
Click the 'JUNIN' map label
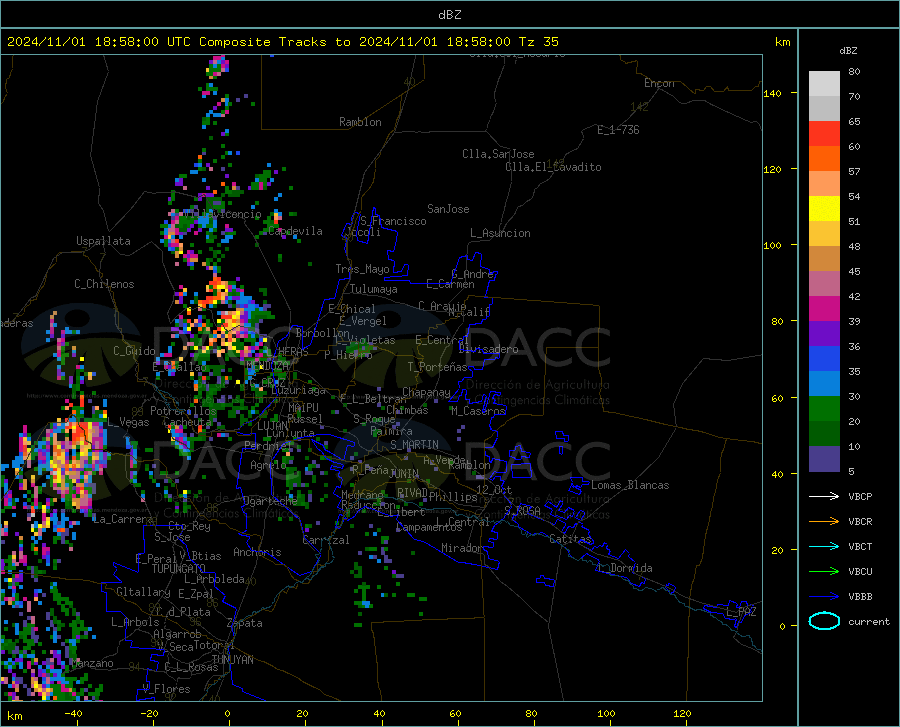point(404,474)
